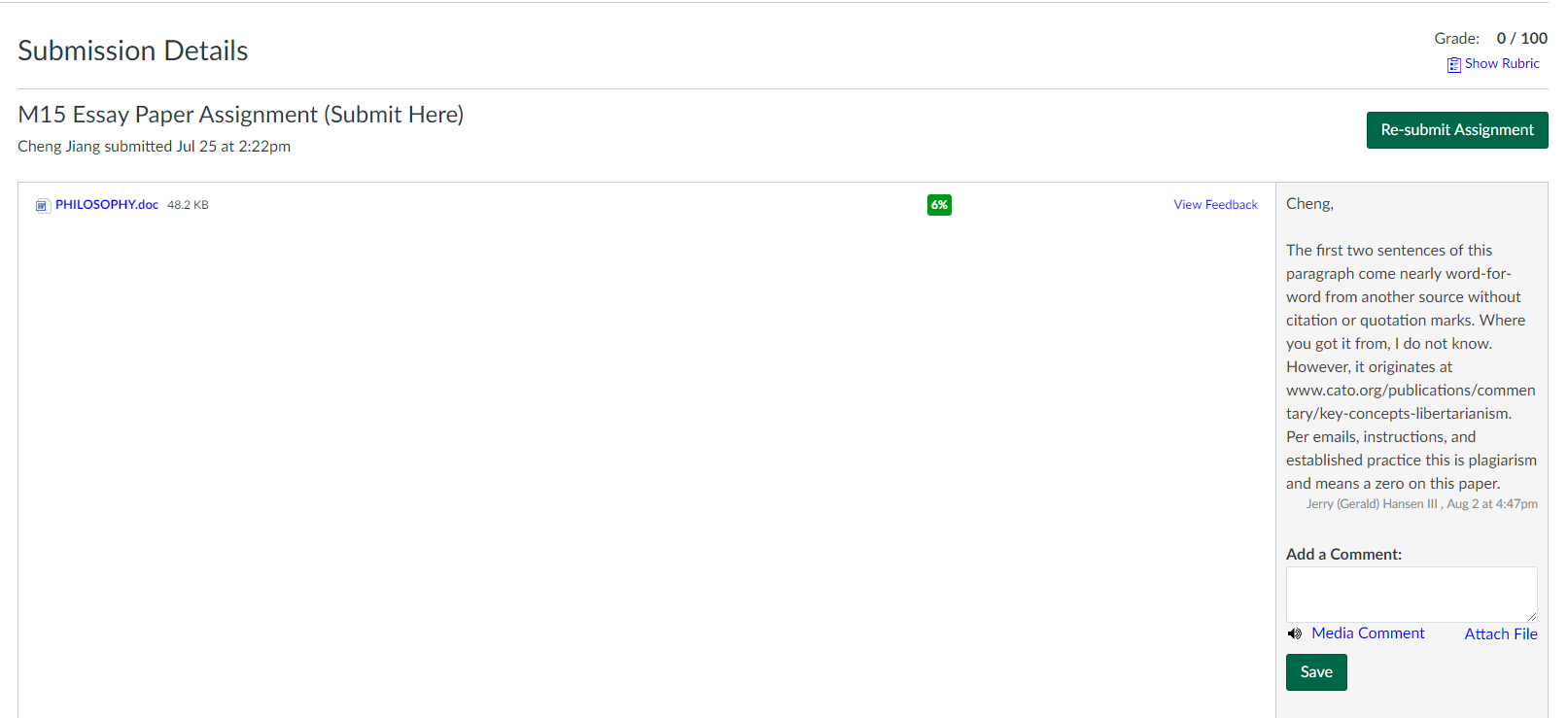
Task: Click the M15 Essay Paper Assignment title
Action: (x=241, y=115)
